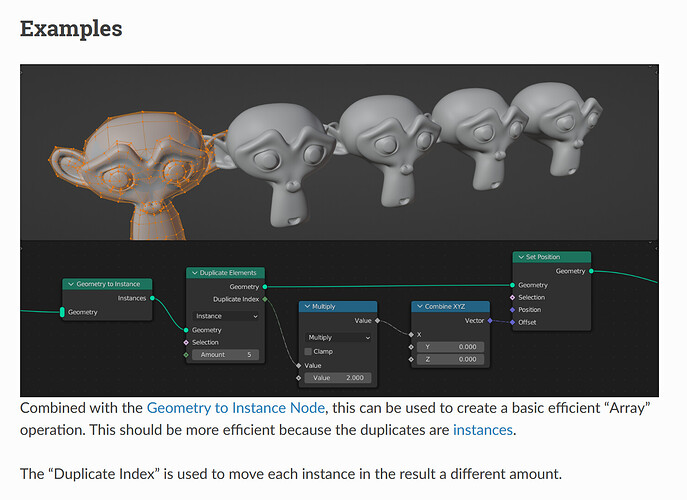Collapse the Geometry to Instance node chevron
The width and height of the screenshot is (687, 500).
pyautogui.click(x=71, y=284)
